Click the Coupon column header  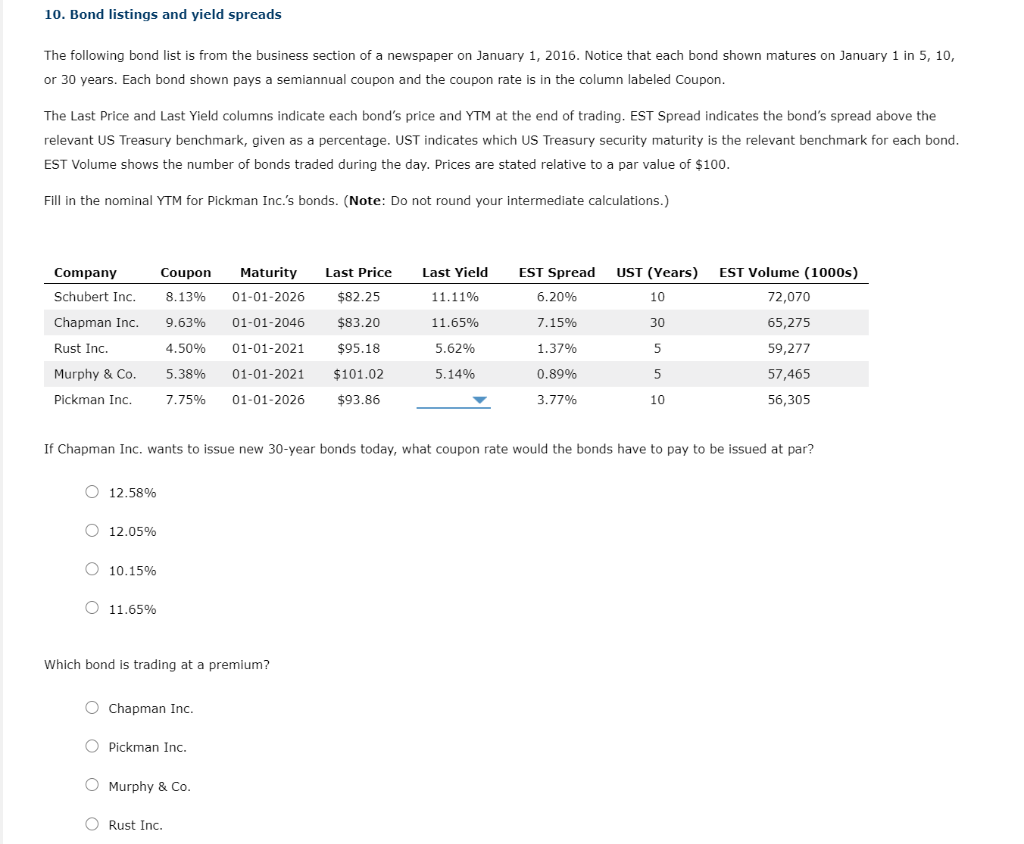[x=186, y=272]
